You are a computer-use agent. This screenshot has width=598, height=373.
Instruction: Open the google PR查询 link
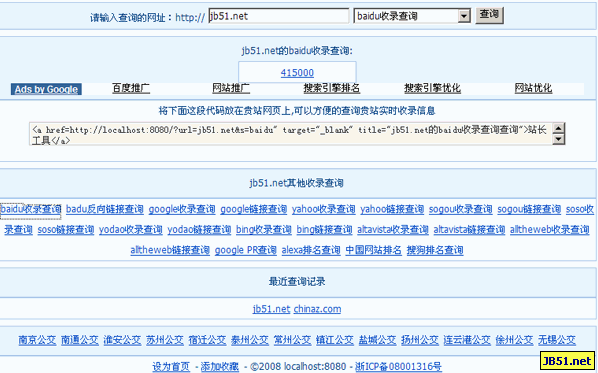pyautogui.click(x=246, y=251)
